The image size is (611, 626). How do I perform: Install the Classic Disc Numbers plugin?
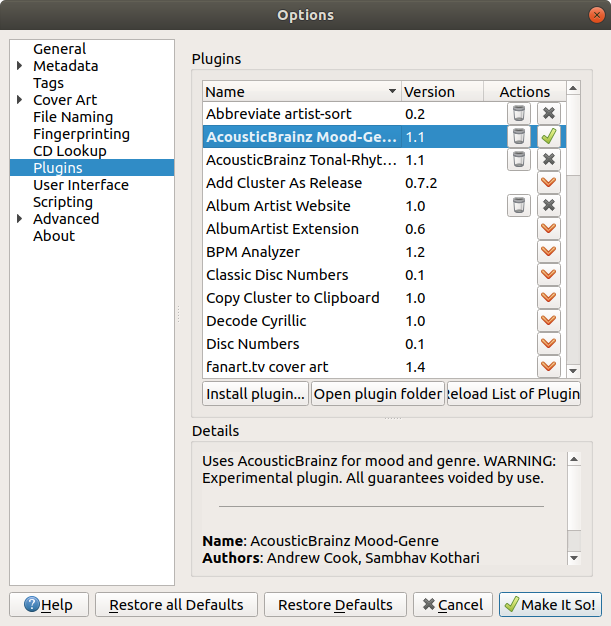[x=548, y=275]
